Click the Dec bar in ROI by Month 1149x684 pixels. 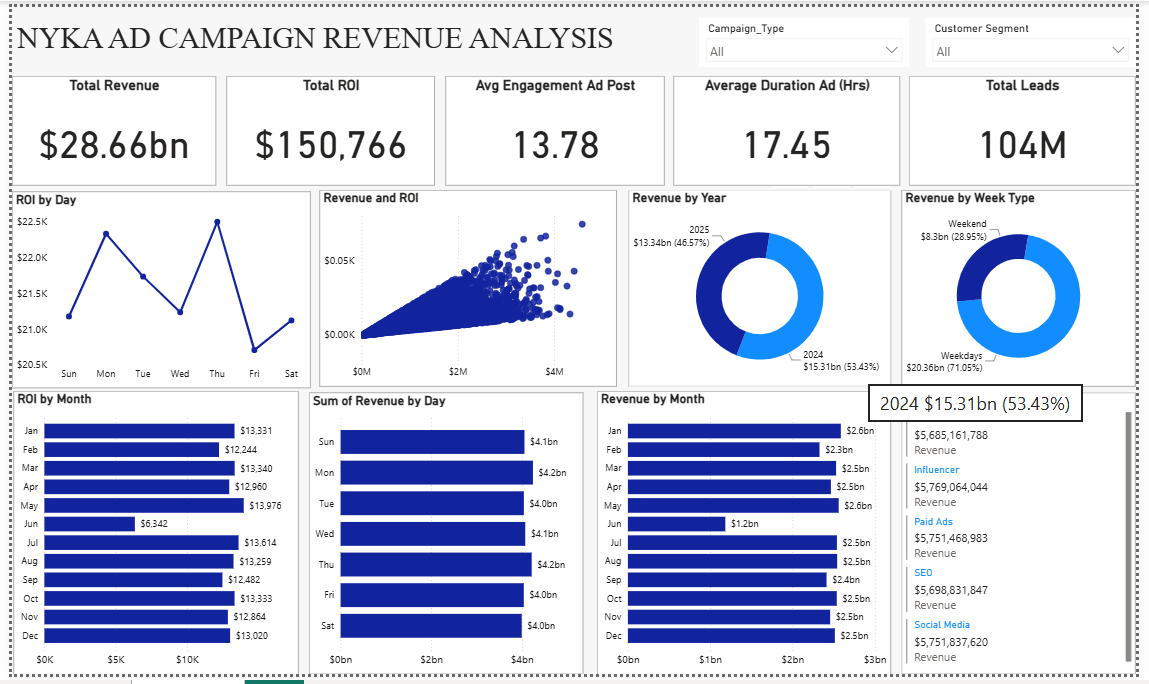[137, 636]
